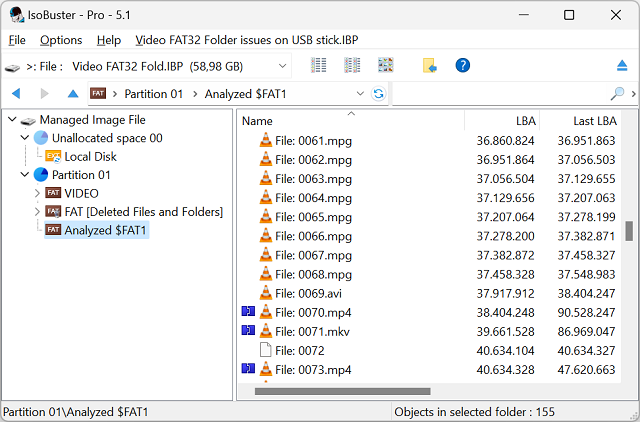640x422 pixels.
Task: Select File: 0073.mp4 in the list
Action: click(313, 370)
